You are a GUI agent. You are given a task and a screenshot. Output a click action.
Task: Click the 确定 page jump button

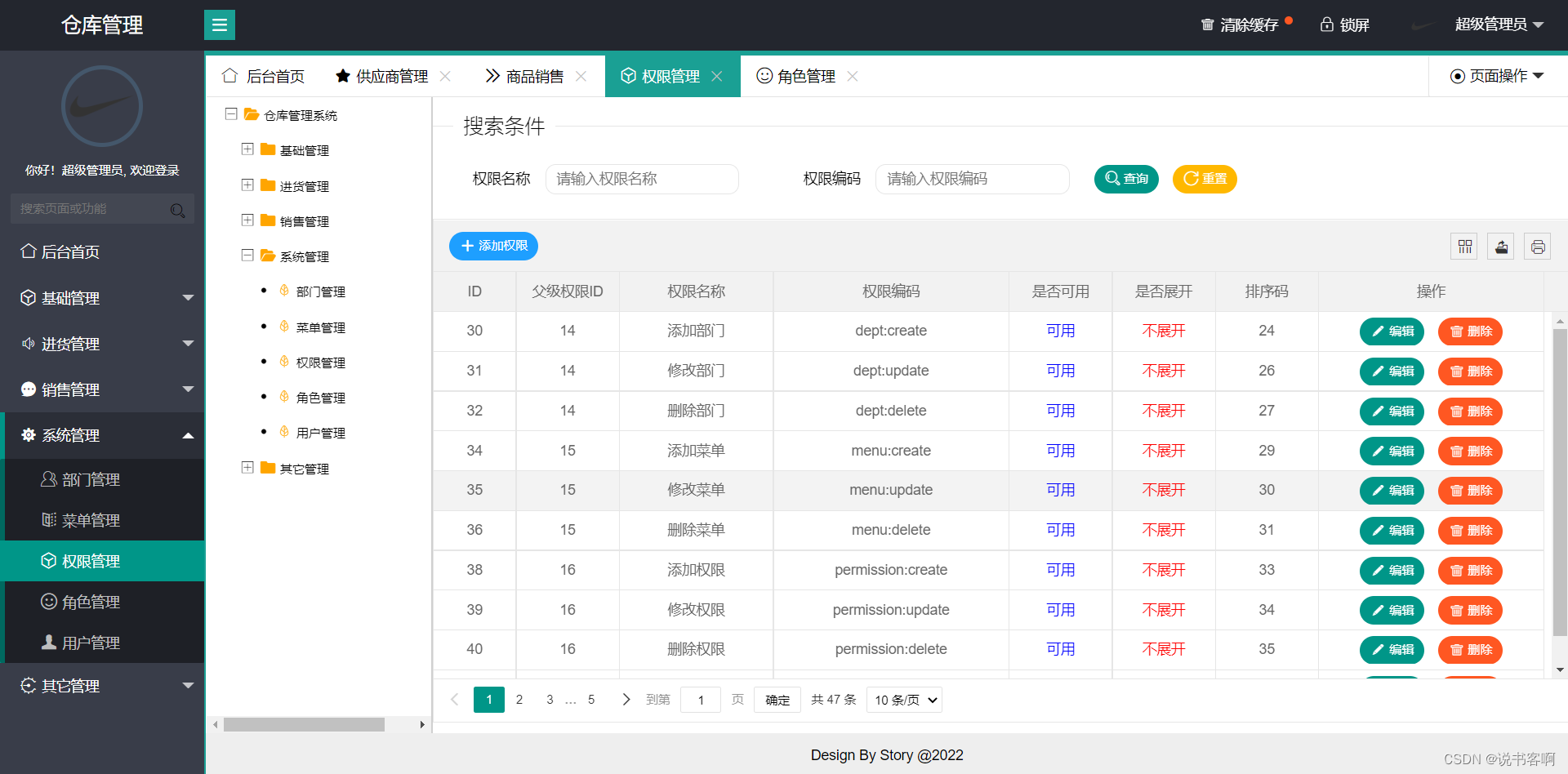(x=777, y=700)
